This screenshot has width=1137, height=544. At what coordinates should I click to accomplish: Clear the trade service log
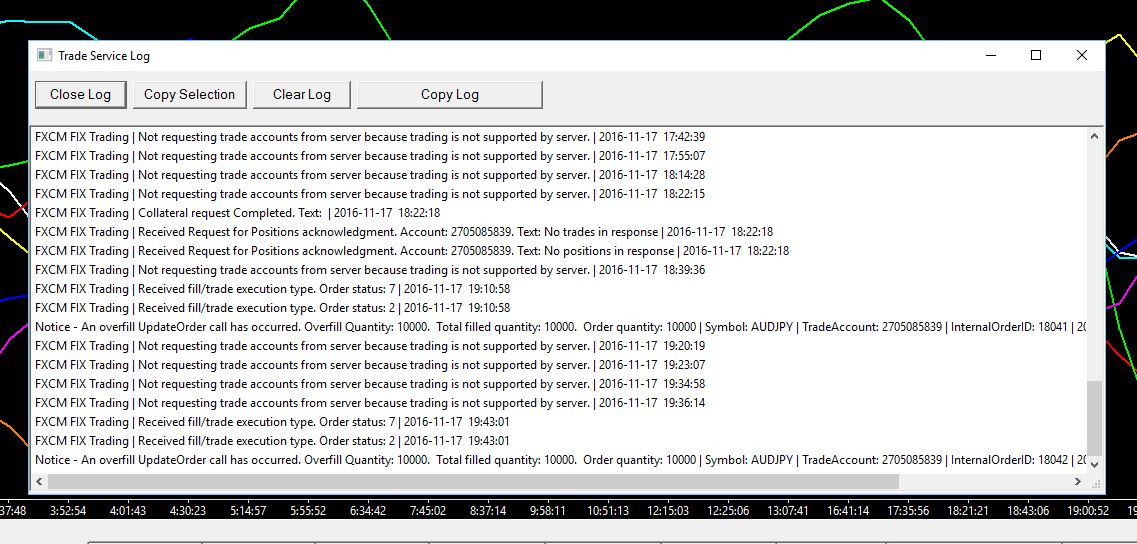tap(302, 94)
